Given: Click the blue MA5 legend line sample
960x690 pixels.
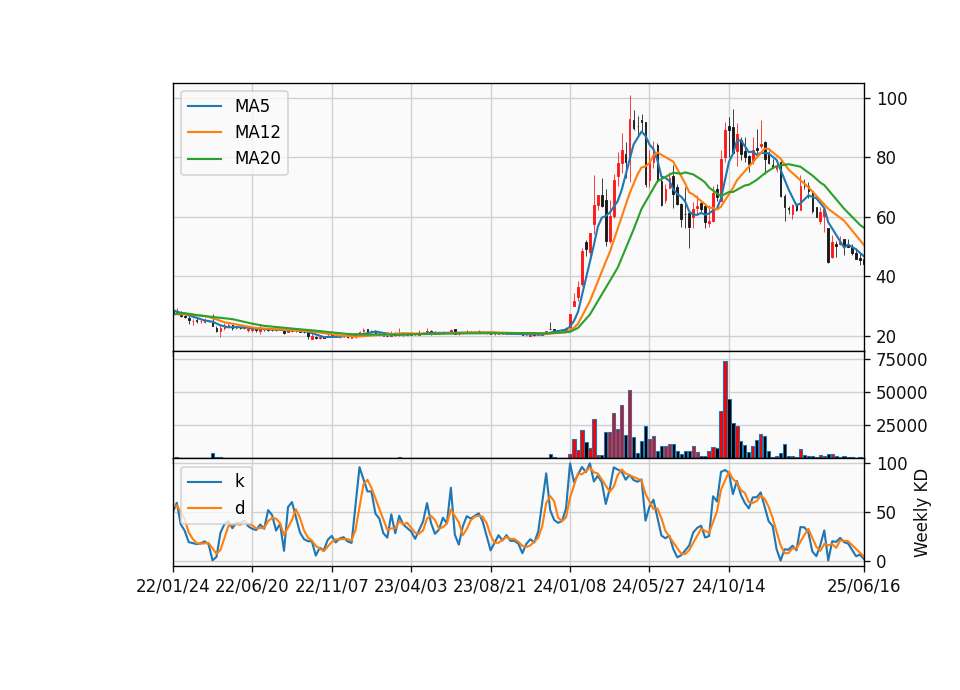Looking at the screenshot, I should click(x=204, y=106).
